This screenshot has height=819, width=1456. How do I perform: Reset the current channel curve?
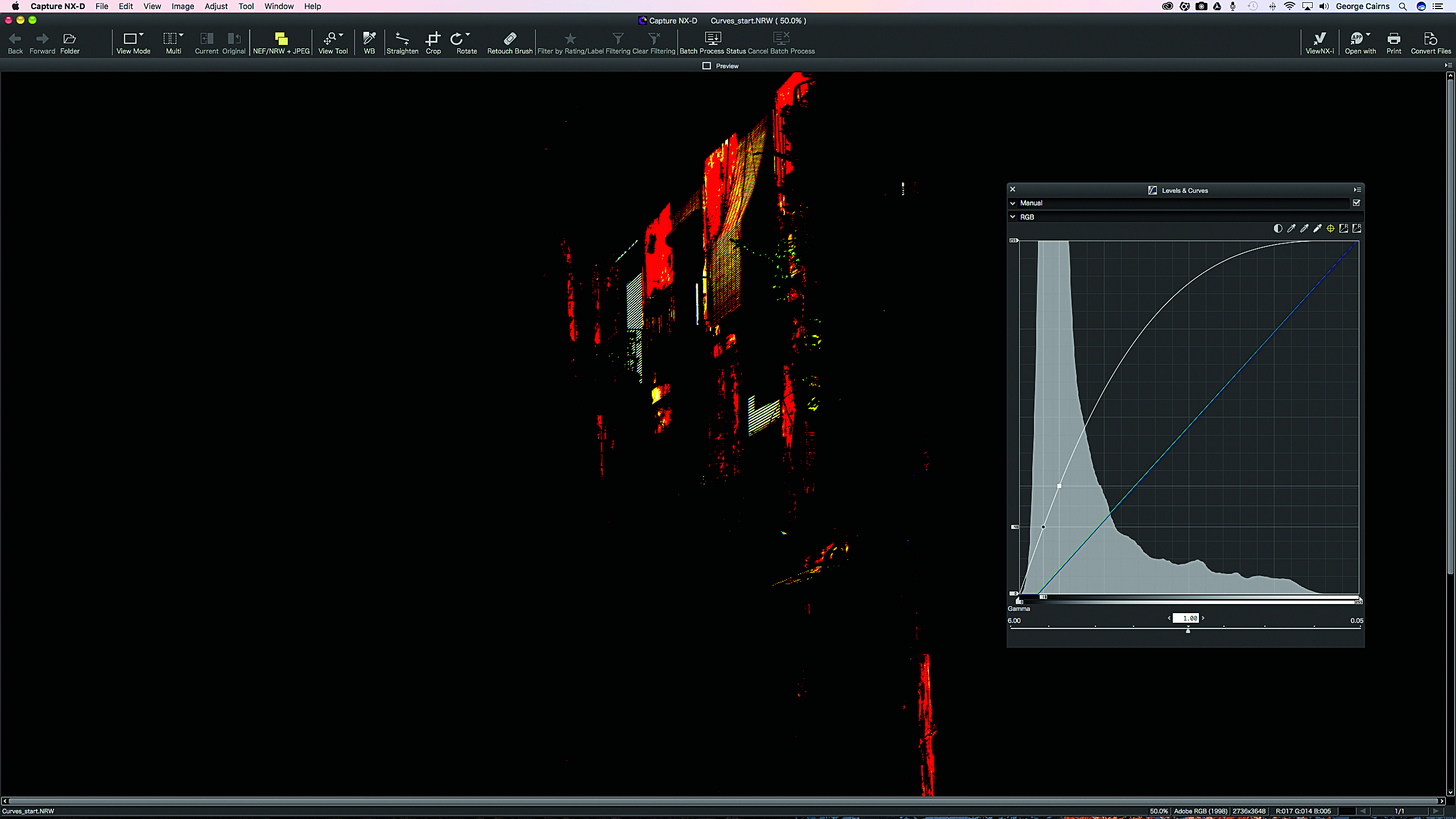1343,229
